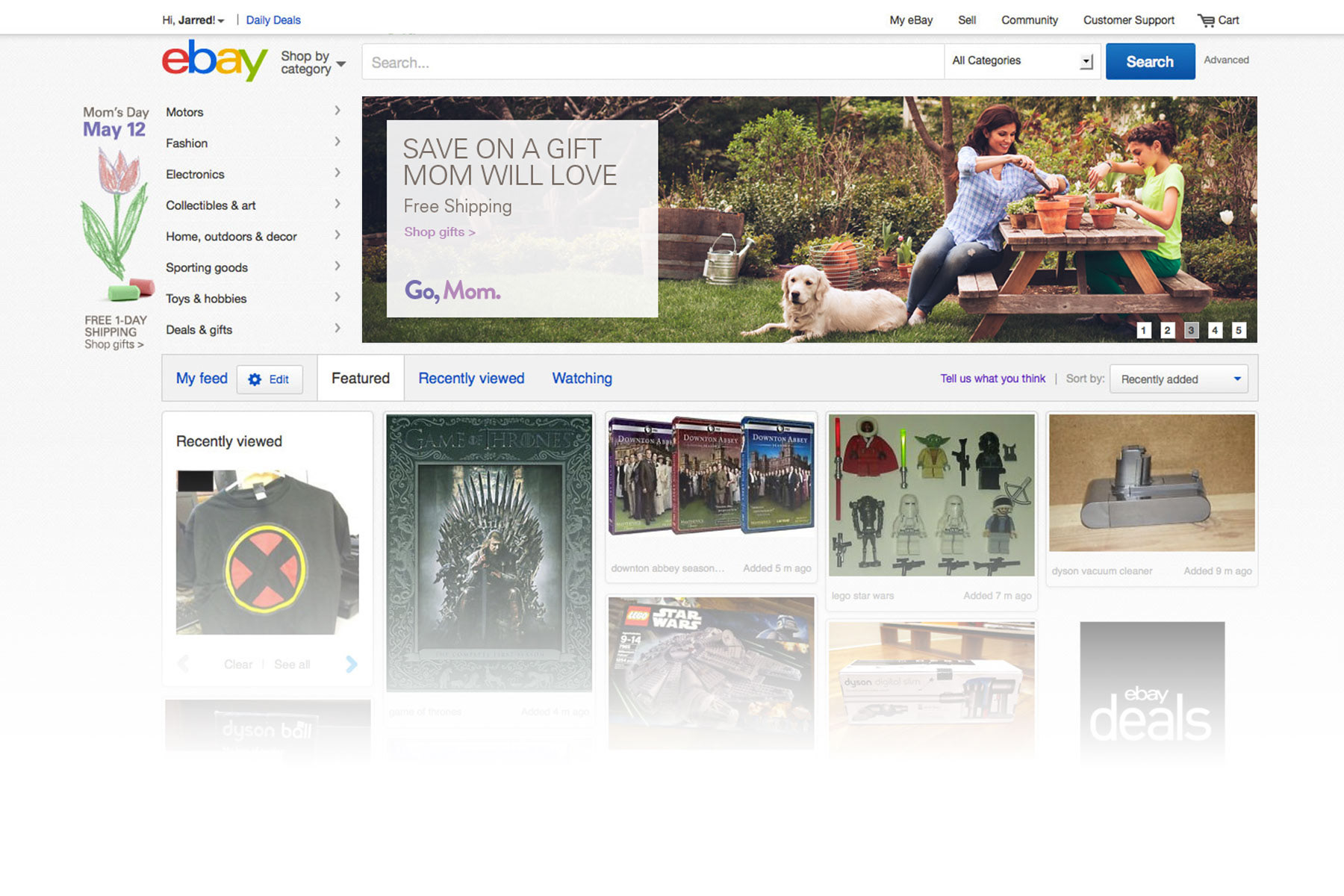Viewport: 1344px width, 896px height.
Task: Click See all in Recently viewed card
Action: pos(292,665)
